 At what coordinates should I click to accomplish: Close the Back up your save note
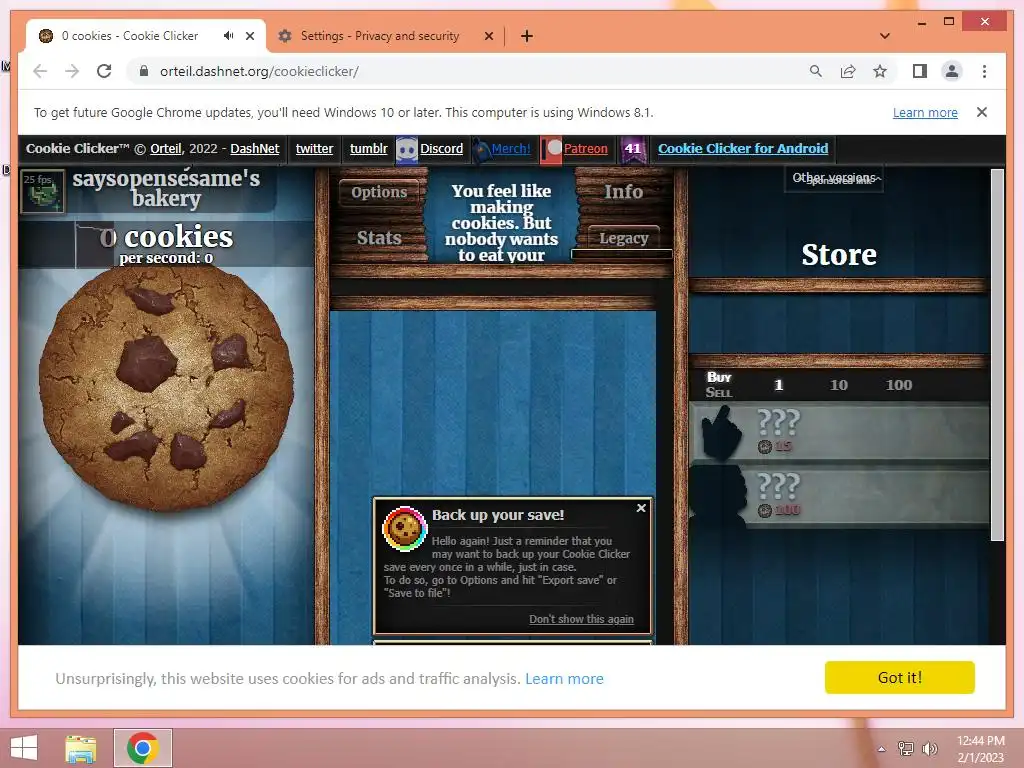coord(641,507)
